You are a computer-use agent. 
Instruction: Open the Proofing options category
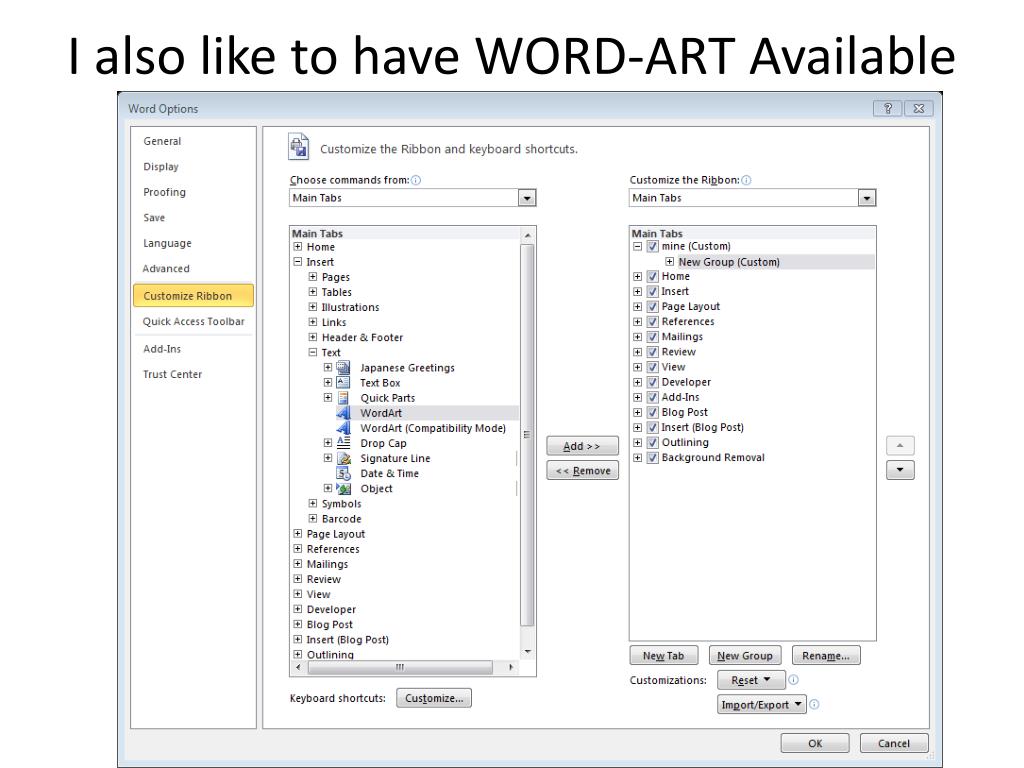point(165,192)
